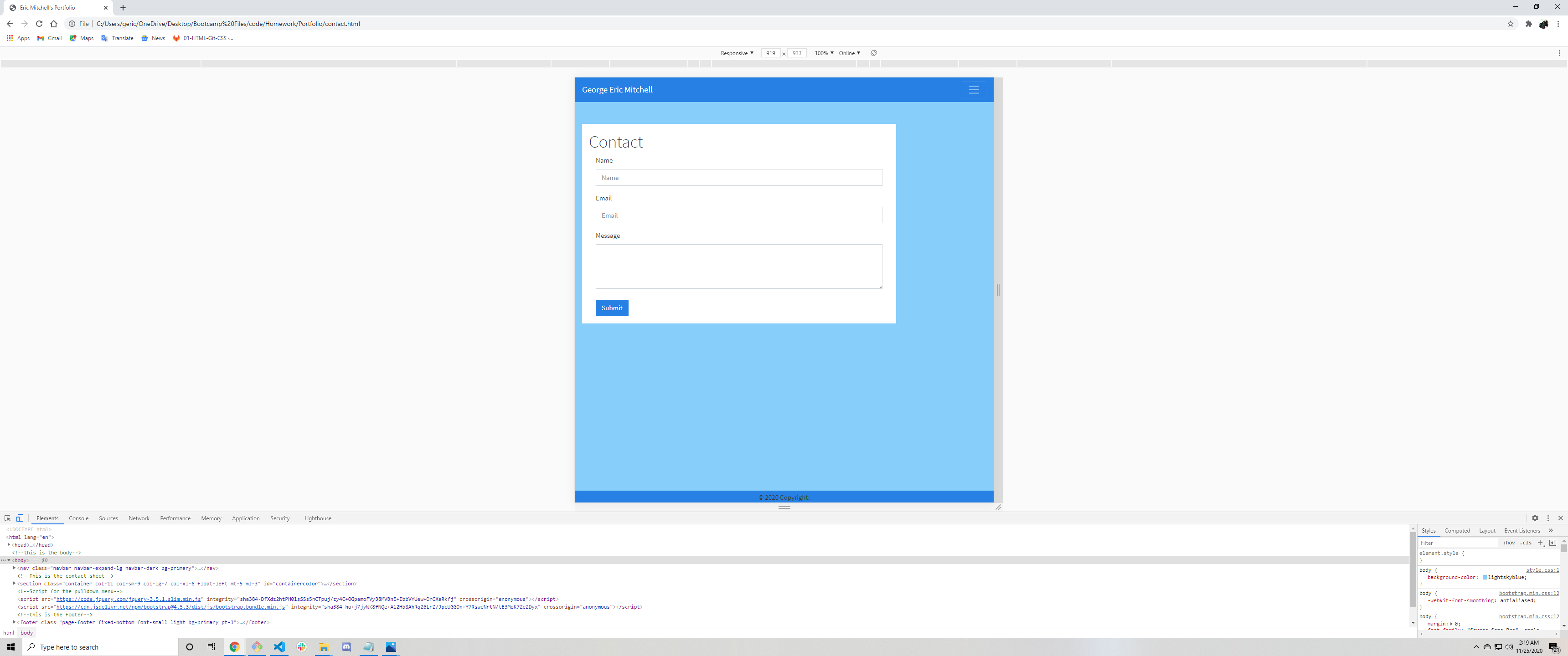Open the Apps bookmark
The width and height of the screenshot is (1568, 656).
(x=18, y=38)
